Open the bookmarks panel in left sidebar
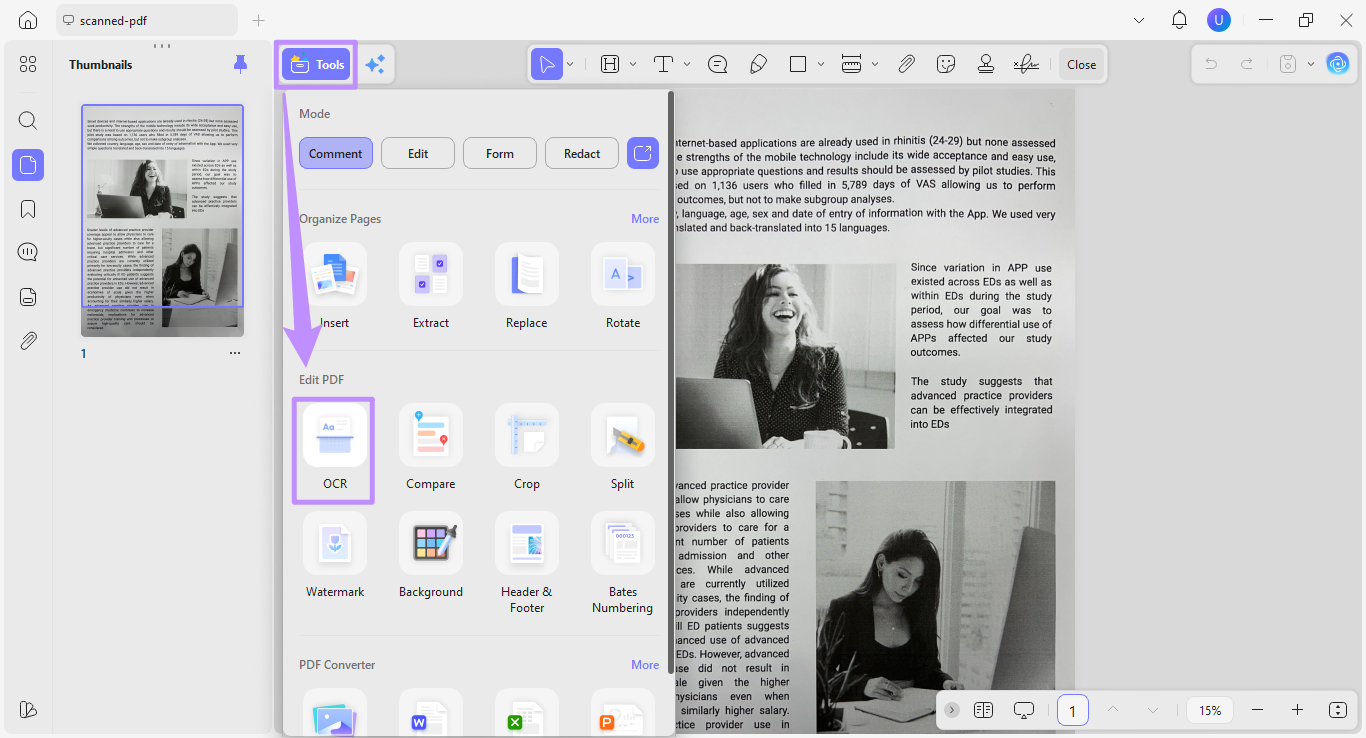1366x738 pixels. (28, 209)
